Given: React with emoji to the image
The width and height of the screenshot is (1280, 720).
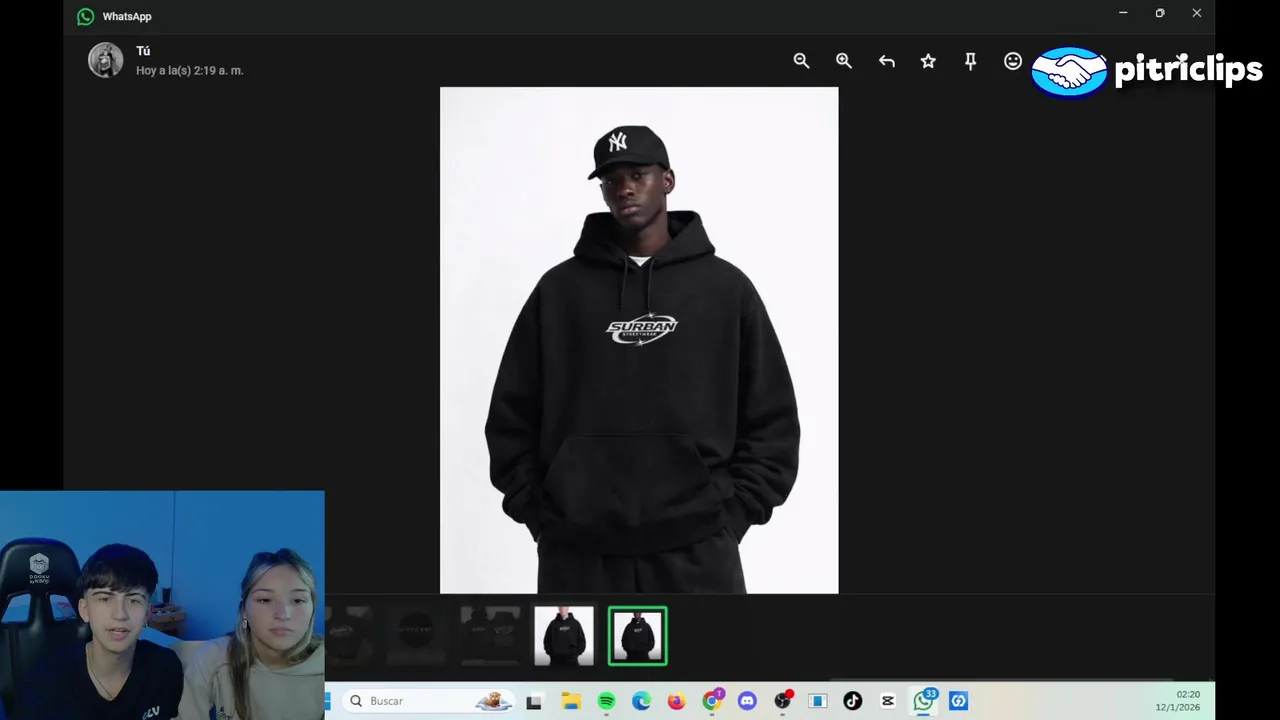Looking at the screenshot, I should tap(1013, 61).
